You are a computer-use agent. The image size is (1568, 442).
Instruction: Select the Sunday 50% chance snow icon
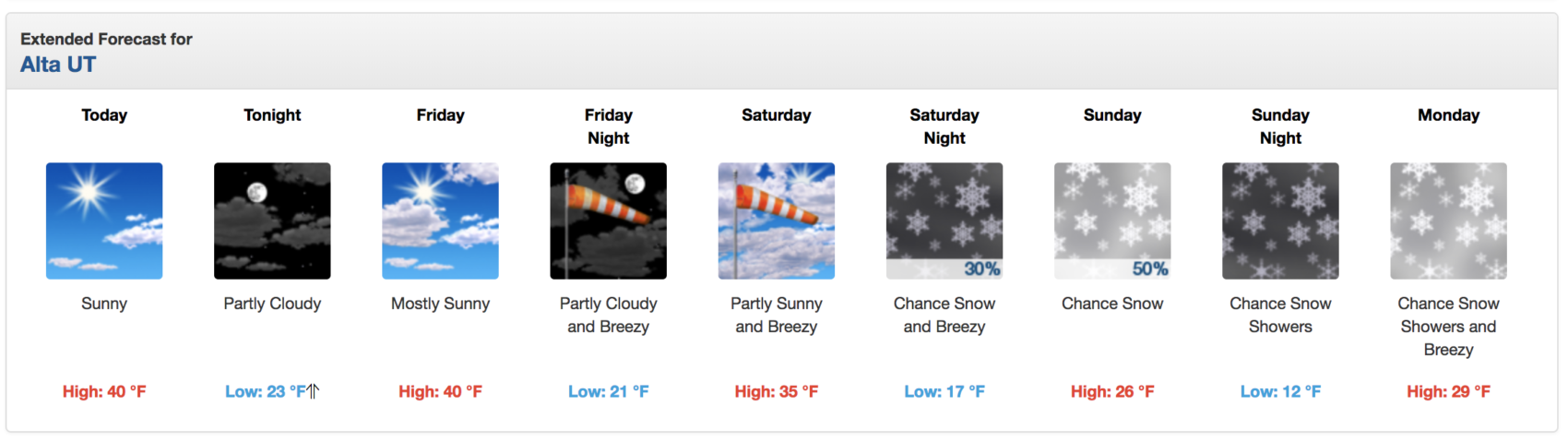pyautogui.click(x=1112, y=221)
